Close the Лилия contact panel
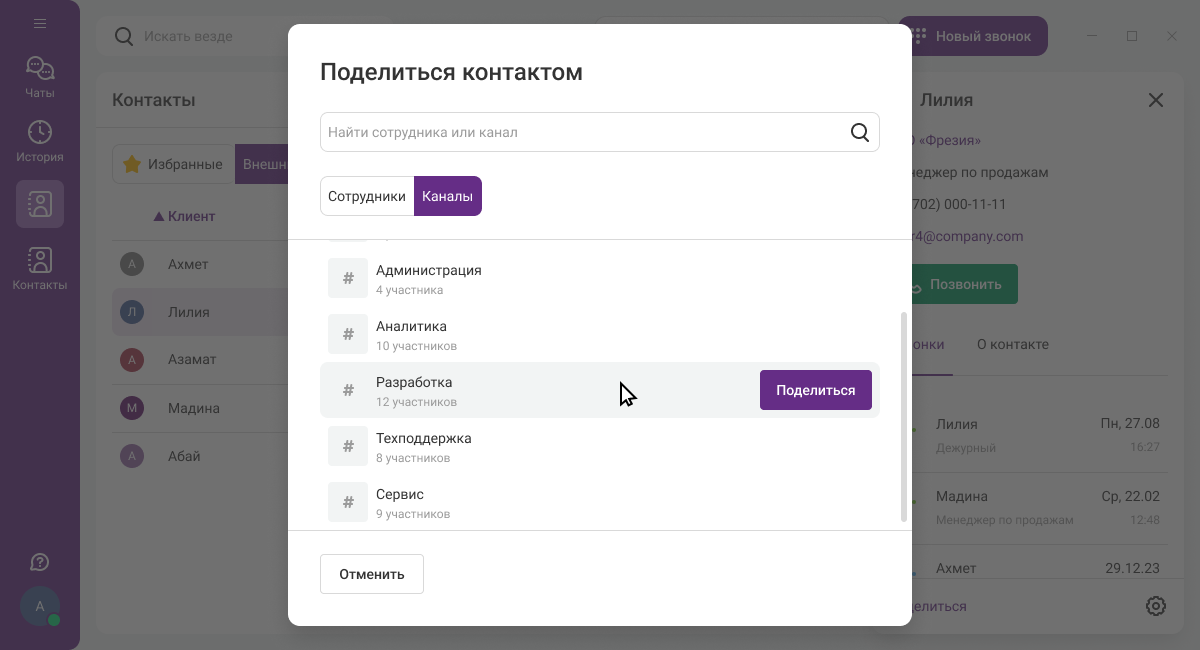Screen dimensions: 1200x650 (x=1155, y=100)
